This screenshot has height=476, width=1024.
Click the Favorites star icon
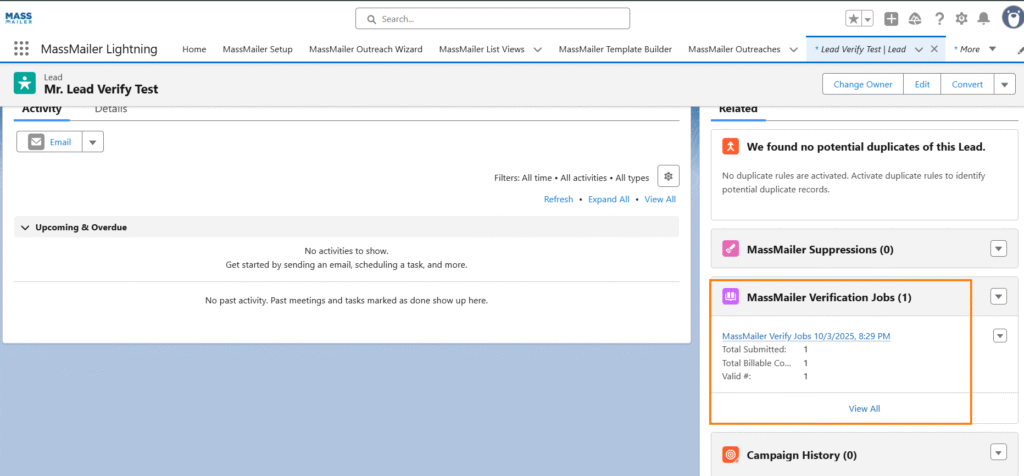853,19
